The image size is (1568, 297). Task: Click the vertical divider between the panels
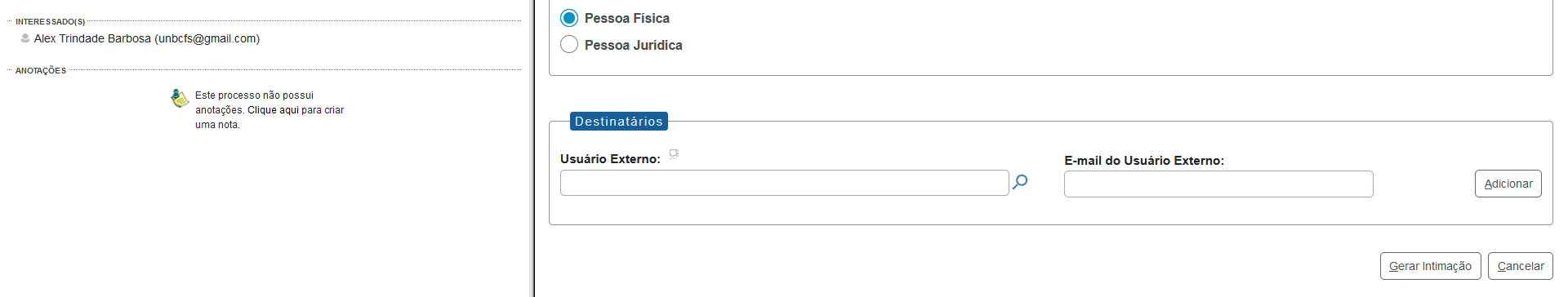tap(534, 148)
